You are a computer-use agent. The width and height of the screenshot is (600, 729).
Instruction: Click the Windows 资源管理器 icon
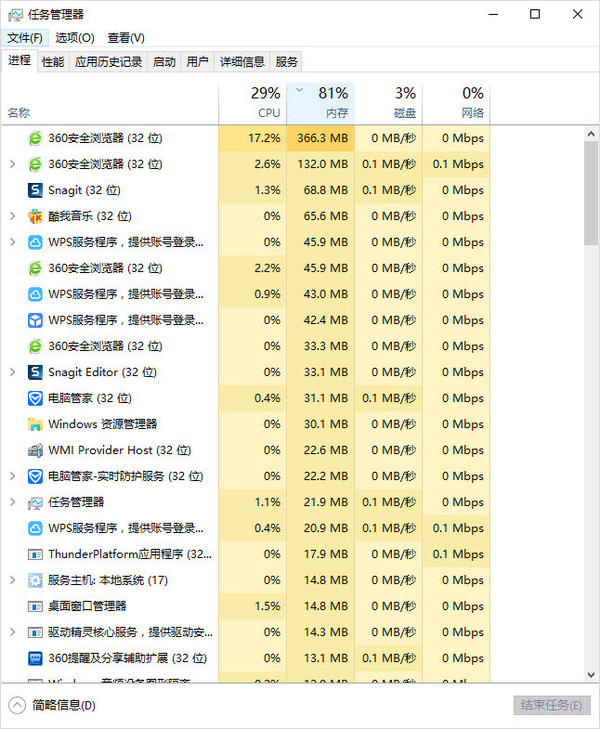pyautogui.click(x=35, y=424)
